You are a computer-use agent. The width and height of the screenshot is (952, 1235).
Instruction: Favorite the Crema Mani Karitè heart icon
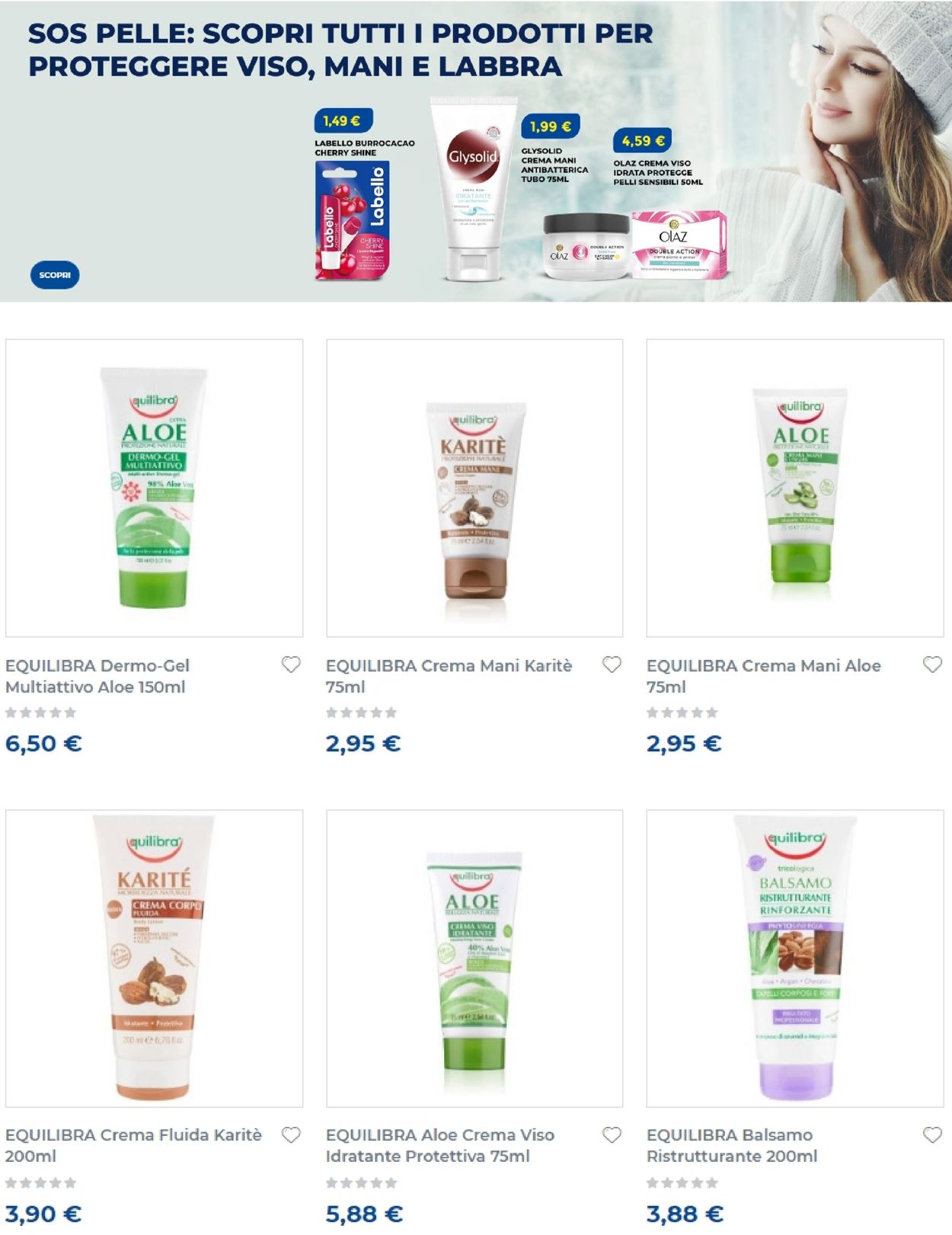click(x=612, y=664)
